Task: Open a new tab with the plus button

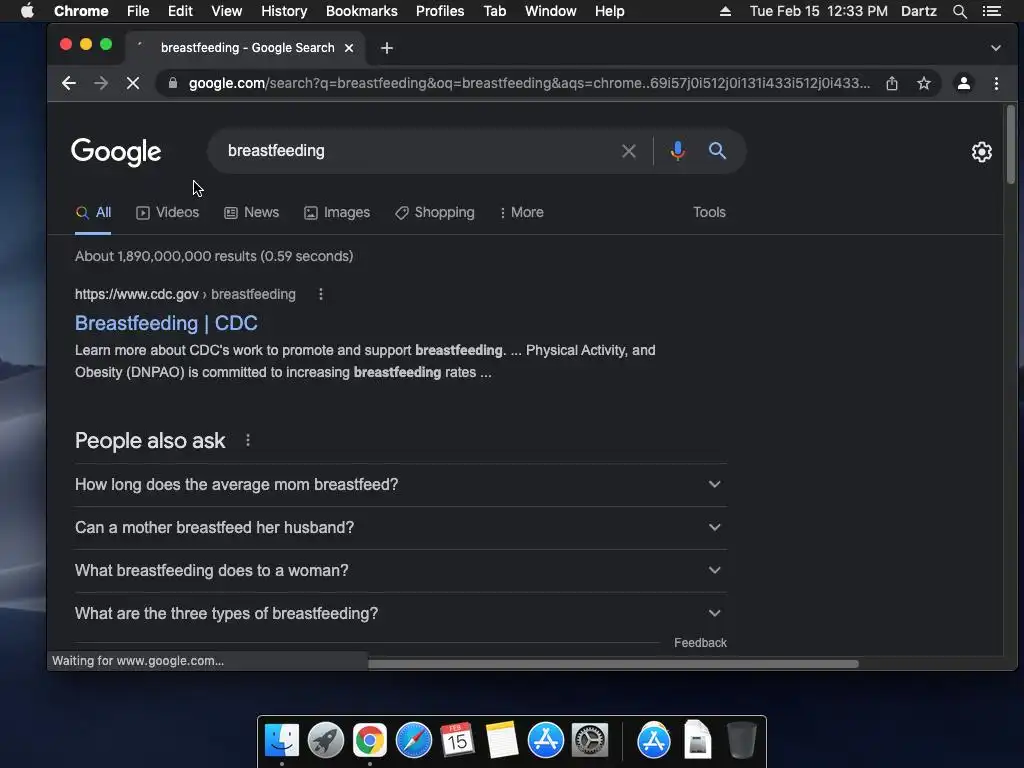Action: tap(387, 48)
